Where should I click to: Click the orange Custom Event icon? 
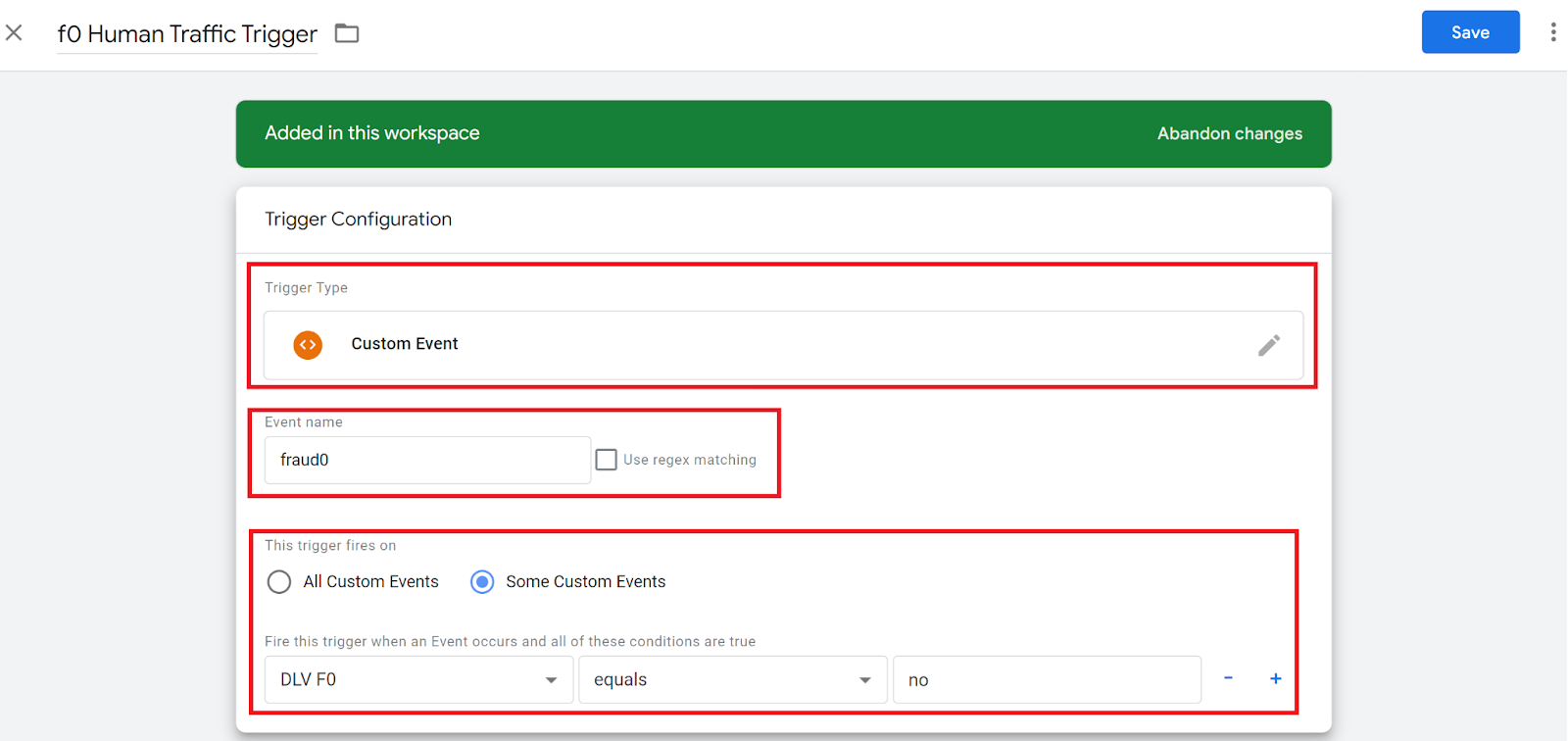point(308,345)
